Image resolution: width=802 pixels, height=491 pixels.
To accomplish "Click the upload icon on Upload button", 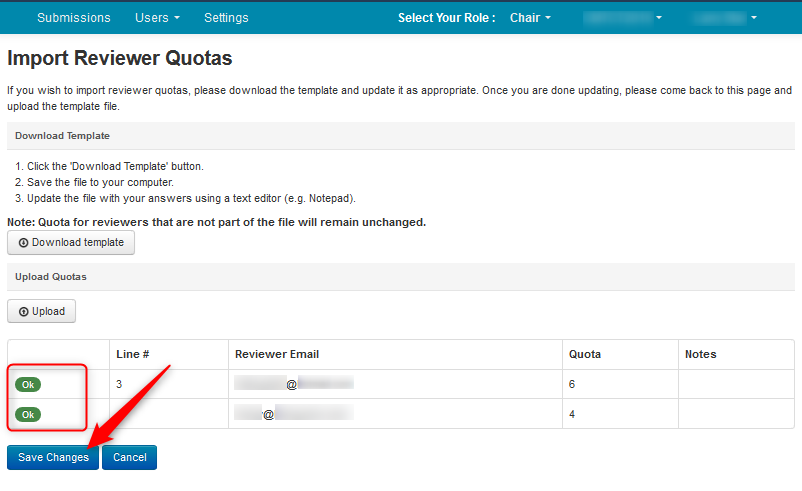I will (x=24, y=312).
